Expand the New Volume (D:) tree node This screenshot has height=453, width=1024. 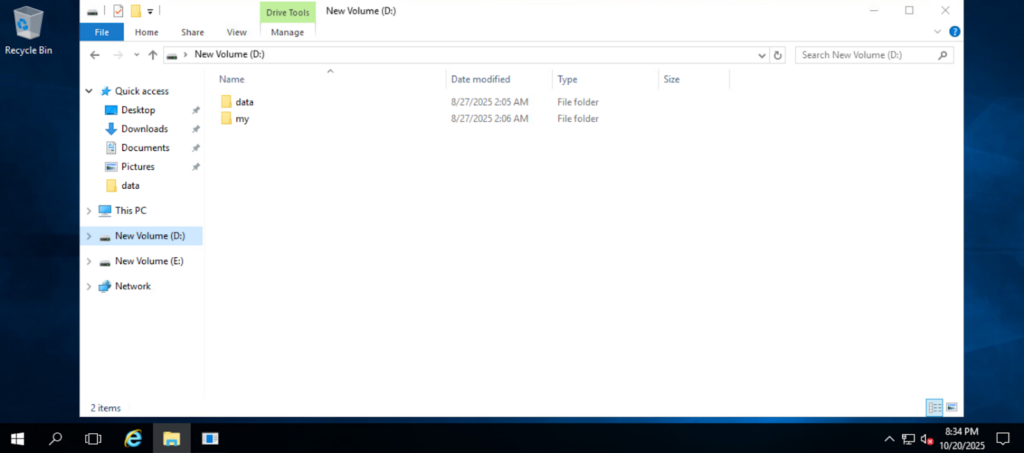click(89, 236)
